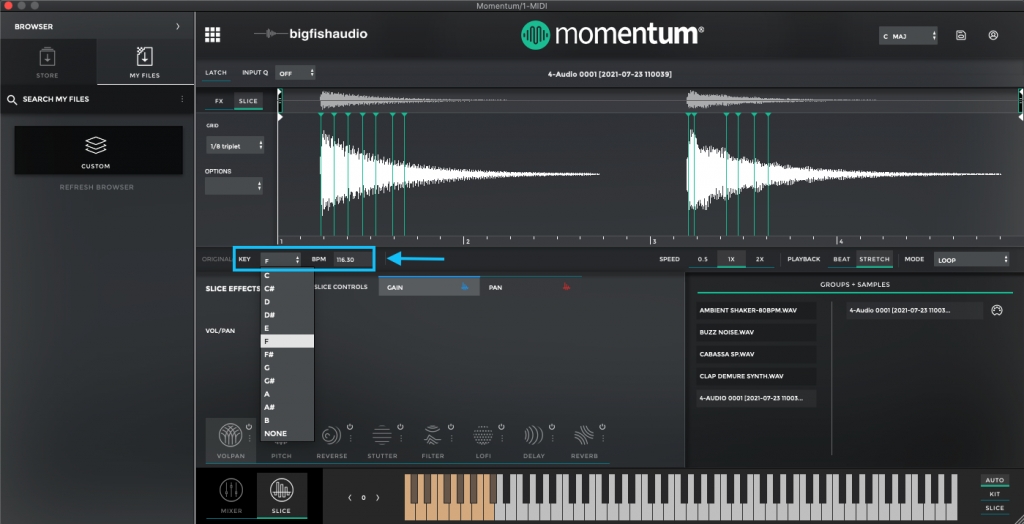The width and height of the screenshot is (1024, 524).
Task: Click the waveform overview strip above the slices
Action: (x=649, y=100)
